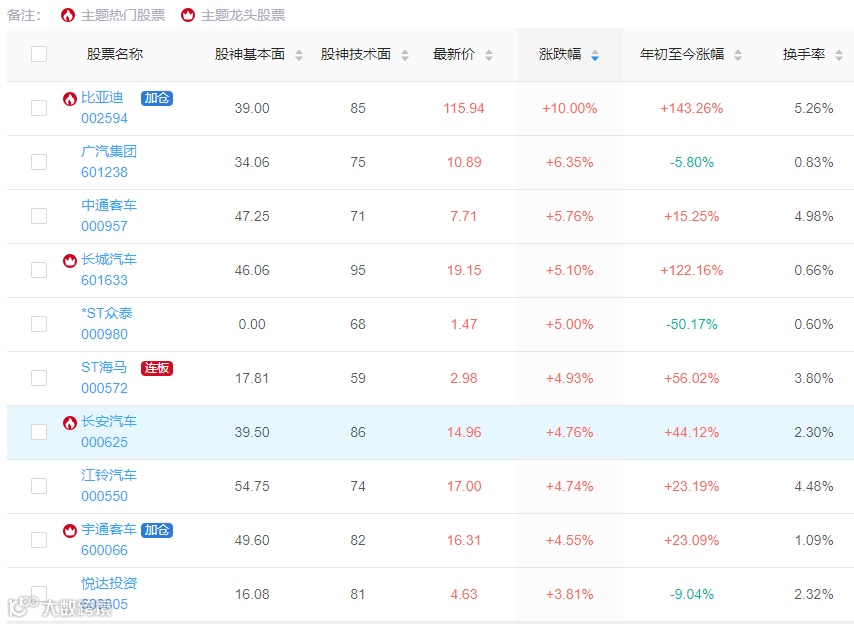854x624 pixels.
Task: Click stock code 002594
Action: (x=104, y=118)
